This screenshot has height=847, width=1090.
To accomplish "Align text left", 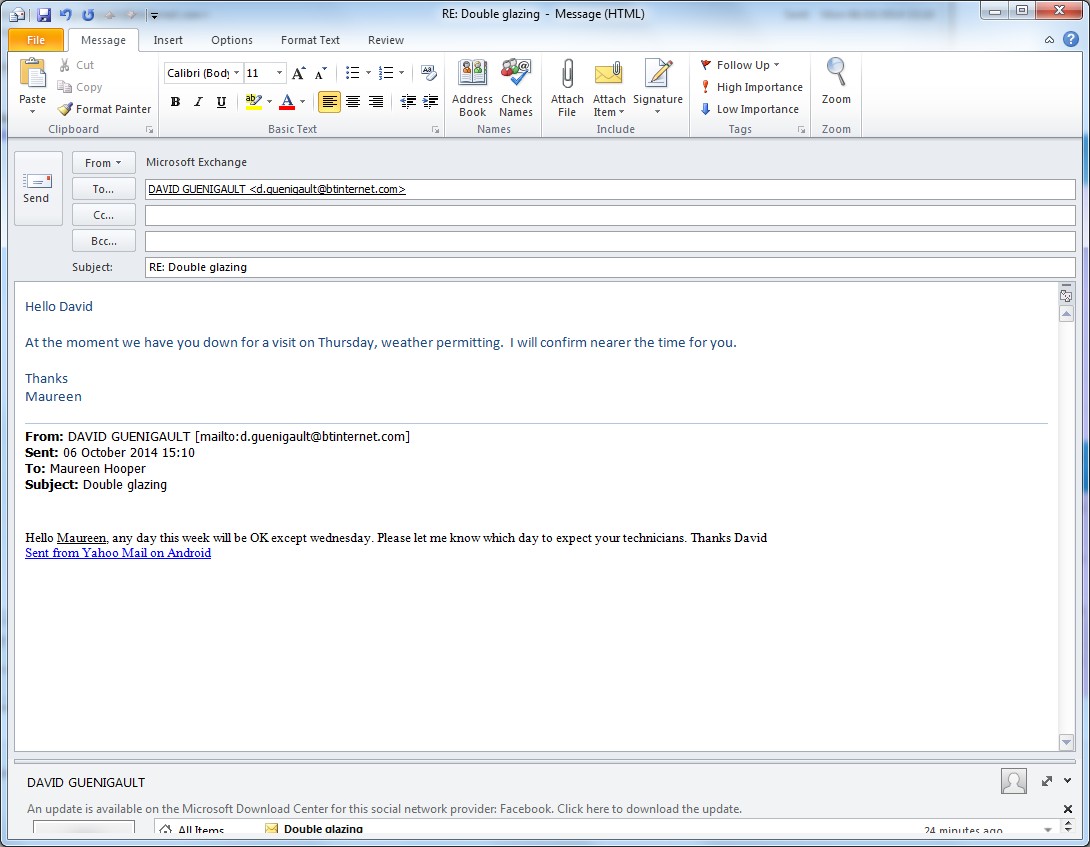I will [330, 102].
